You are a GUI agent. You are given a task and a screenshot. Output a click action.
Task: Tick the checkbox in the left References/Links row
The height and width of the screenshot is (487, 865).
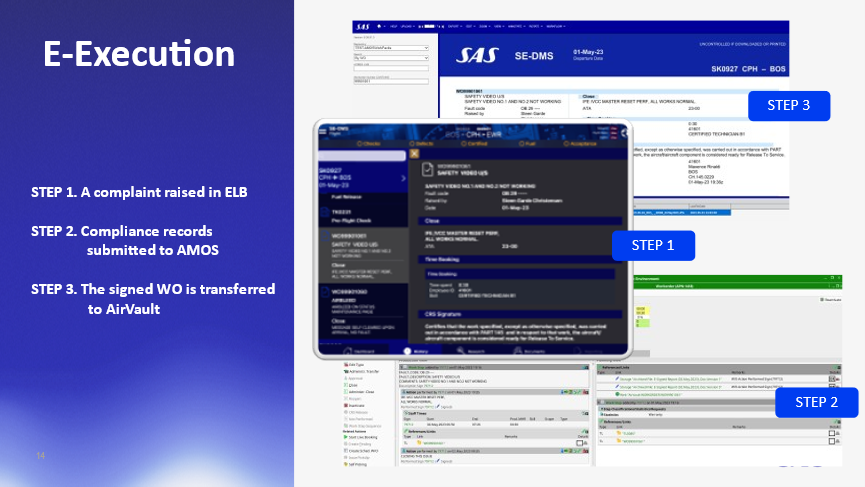(x=579, y=443)
